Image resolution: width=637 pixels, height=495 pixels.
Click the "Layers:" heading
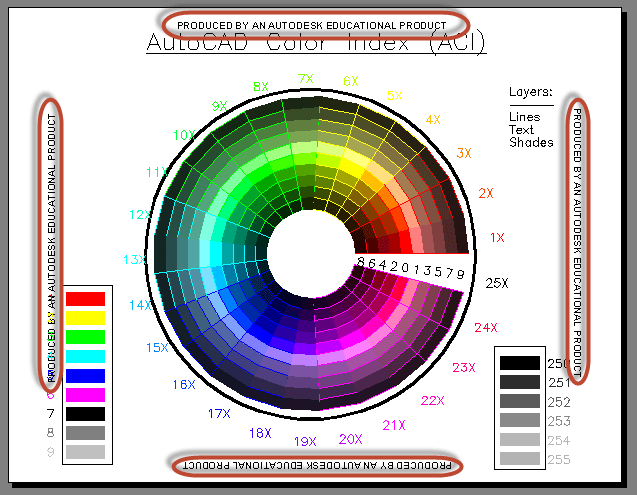(x=531, y=92)
